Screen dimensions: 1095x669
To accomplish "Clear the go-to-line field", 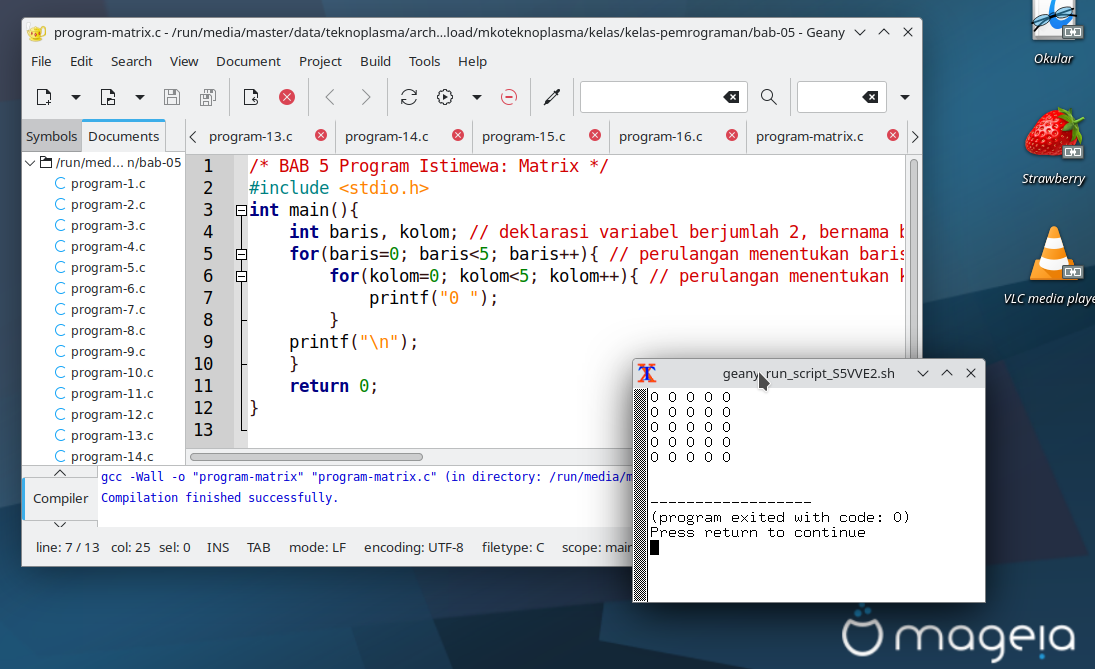I will point(870,97).
